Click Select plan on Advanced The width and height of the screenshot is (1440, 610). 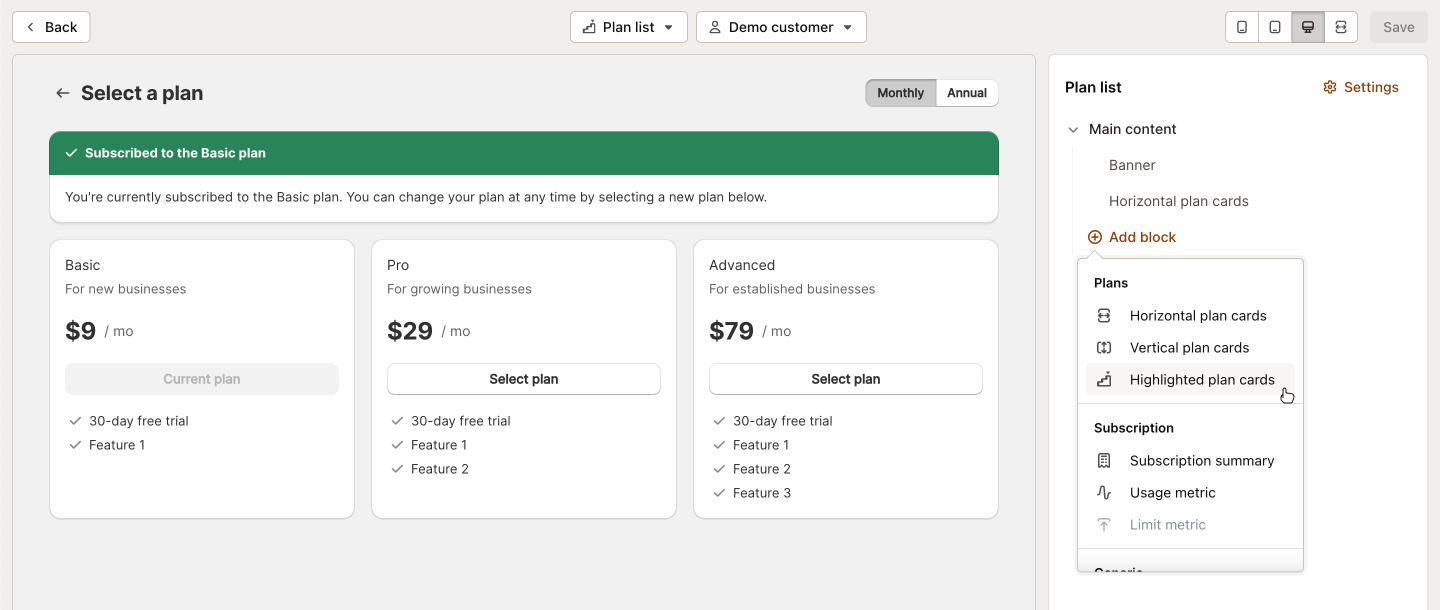(845, 379)
